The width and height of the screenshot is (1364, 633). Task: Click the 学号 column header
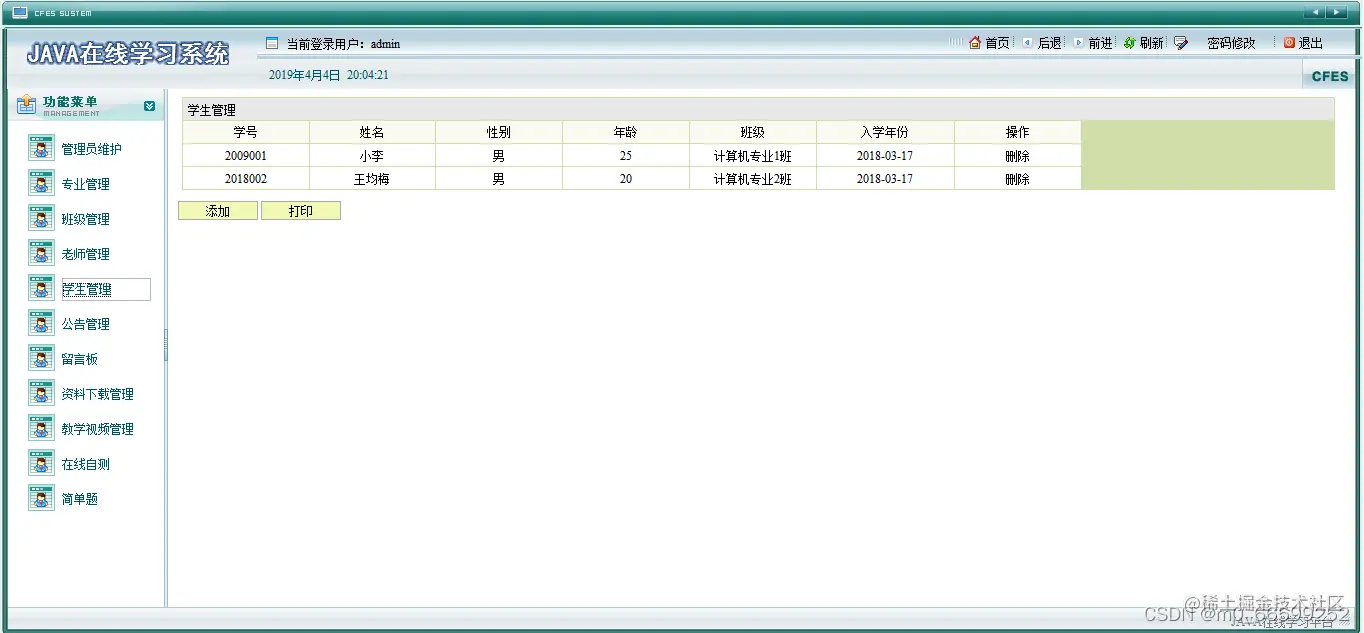tap(245, 132)
